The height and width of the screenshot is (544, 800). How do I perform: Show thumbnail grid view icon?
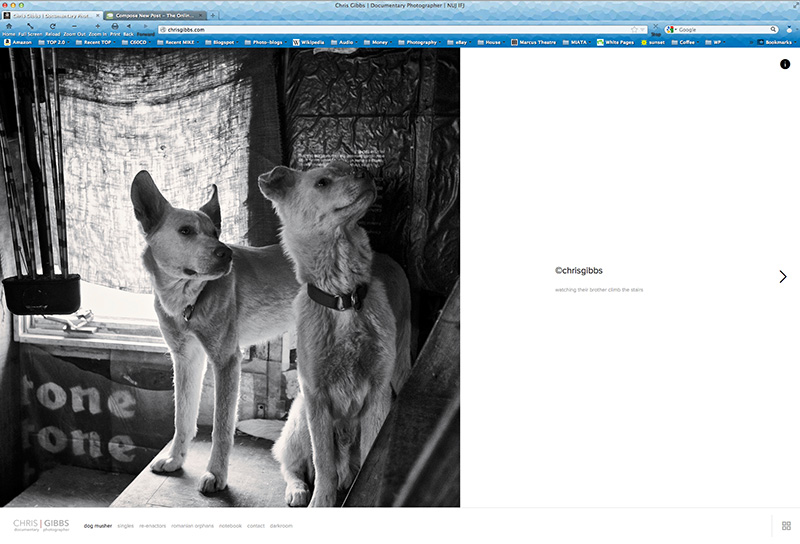785,525
